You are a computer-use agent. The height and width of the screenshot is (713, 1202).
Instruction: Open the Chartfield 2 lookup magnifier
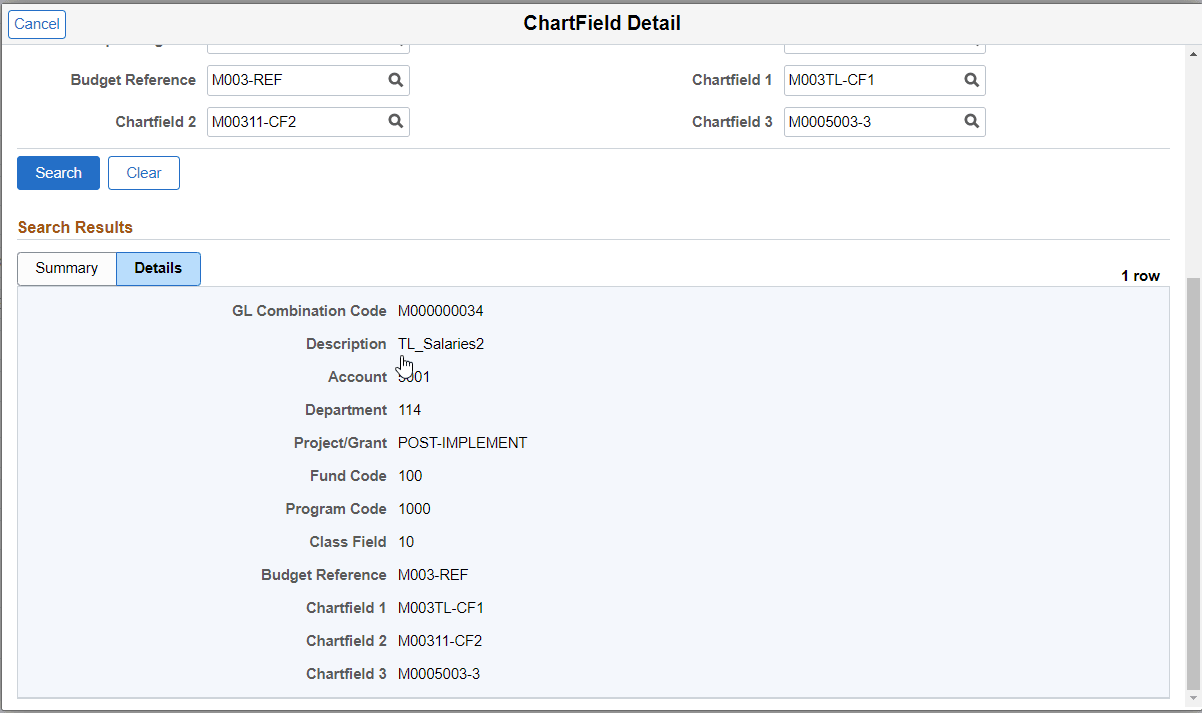(x=396, y=121)
